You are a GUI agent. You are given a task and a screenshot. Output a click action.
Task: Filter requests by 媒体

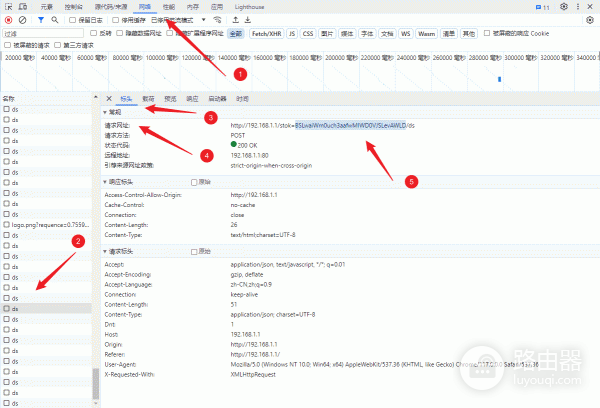[347, 34]
